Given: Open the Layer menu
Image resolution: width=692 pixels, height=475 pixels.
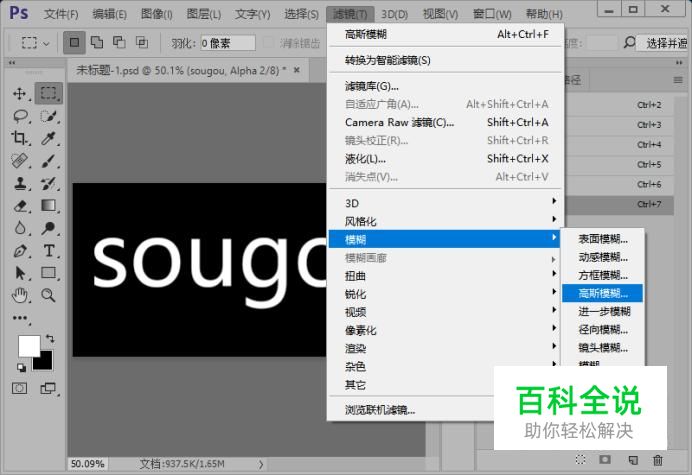Looking at the screenshot, I should [203, 14].
